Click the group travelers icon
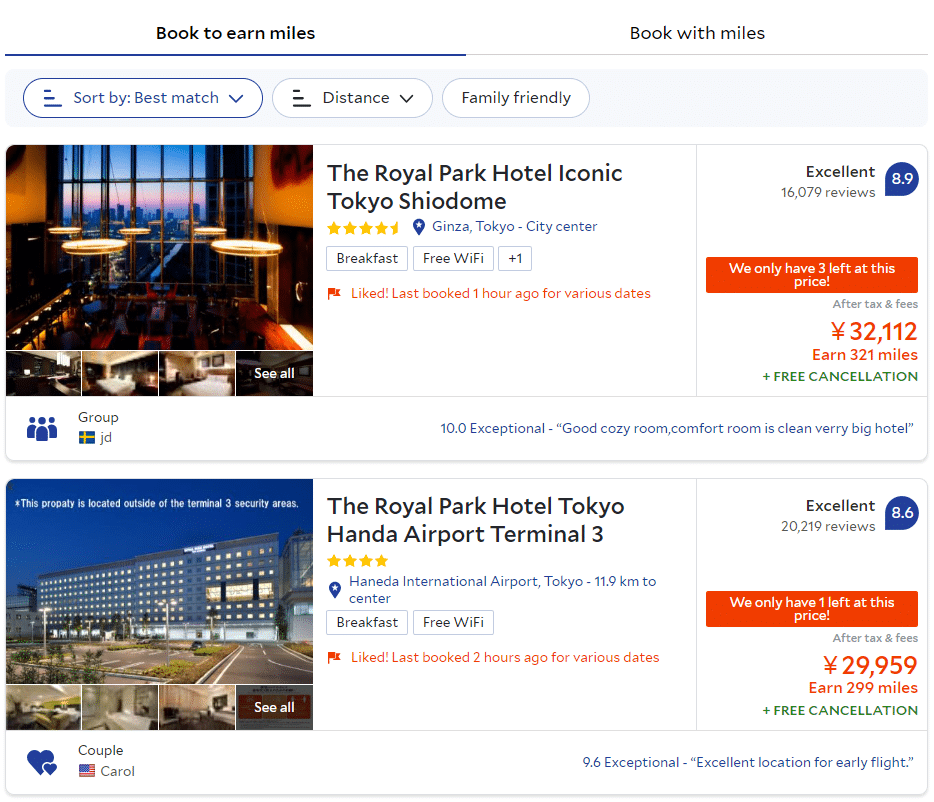934x802 pixels. coord(42,429)
